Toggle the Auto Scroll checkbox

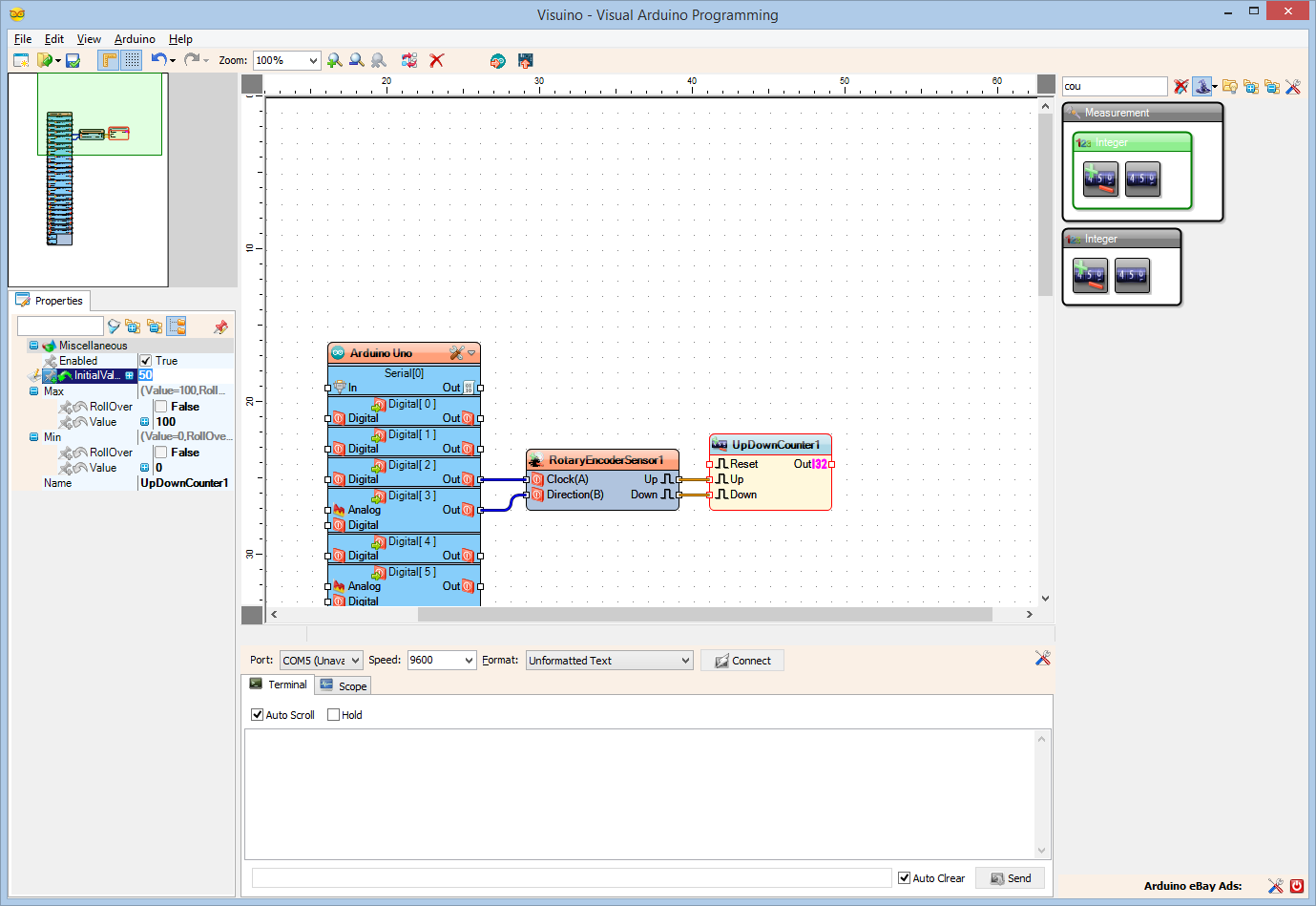click(257, 714)
